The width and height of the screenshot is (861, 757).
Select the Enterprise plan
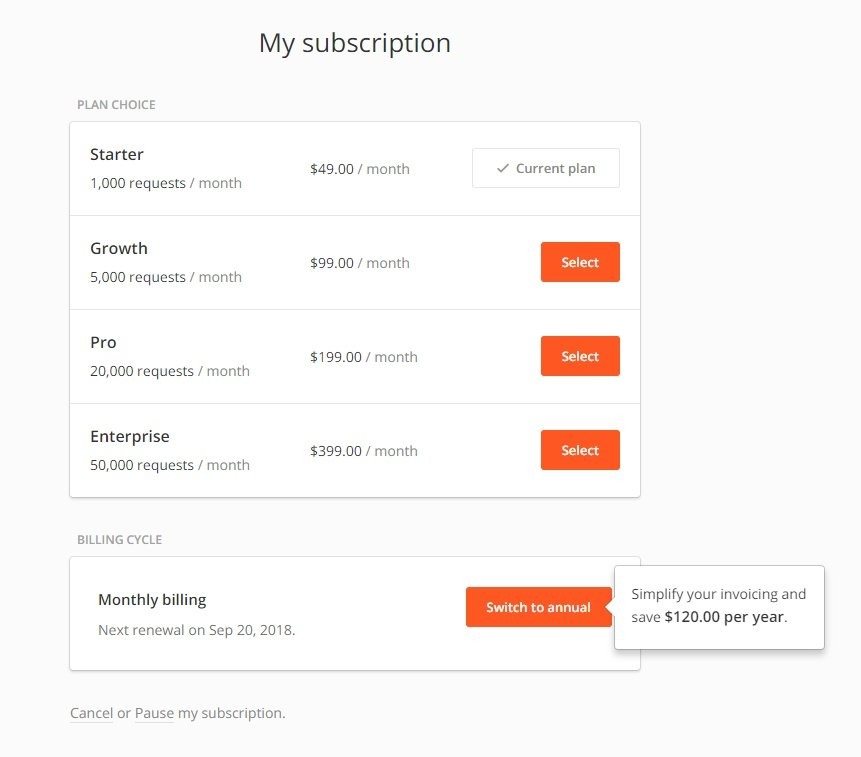click(x=580, y=450)
